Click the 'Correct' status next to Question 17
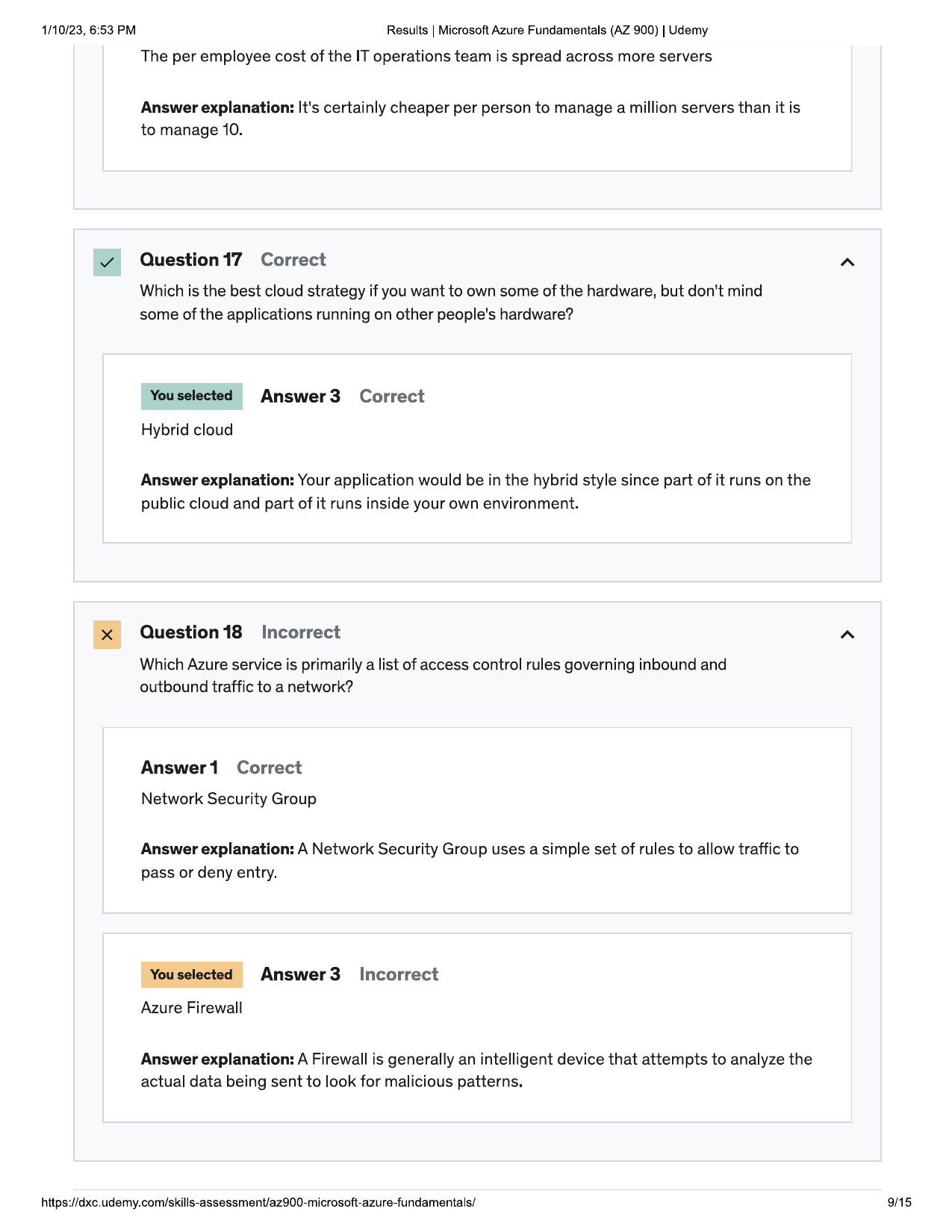This screenshot has height=1232, width=952. 293,260
